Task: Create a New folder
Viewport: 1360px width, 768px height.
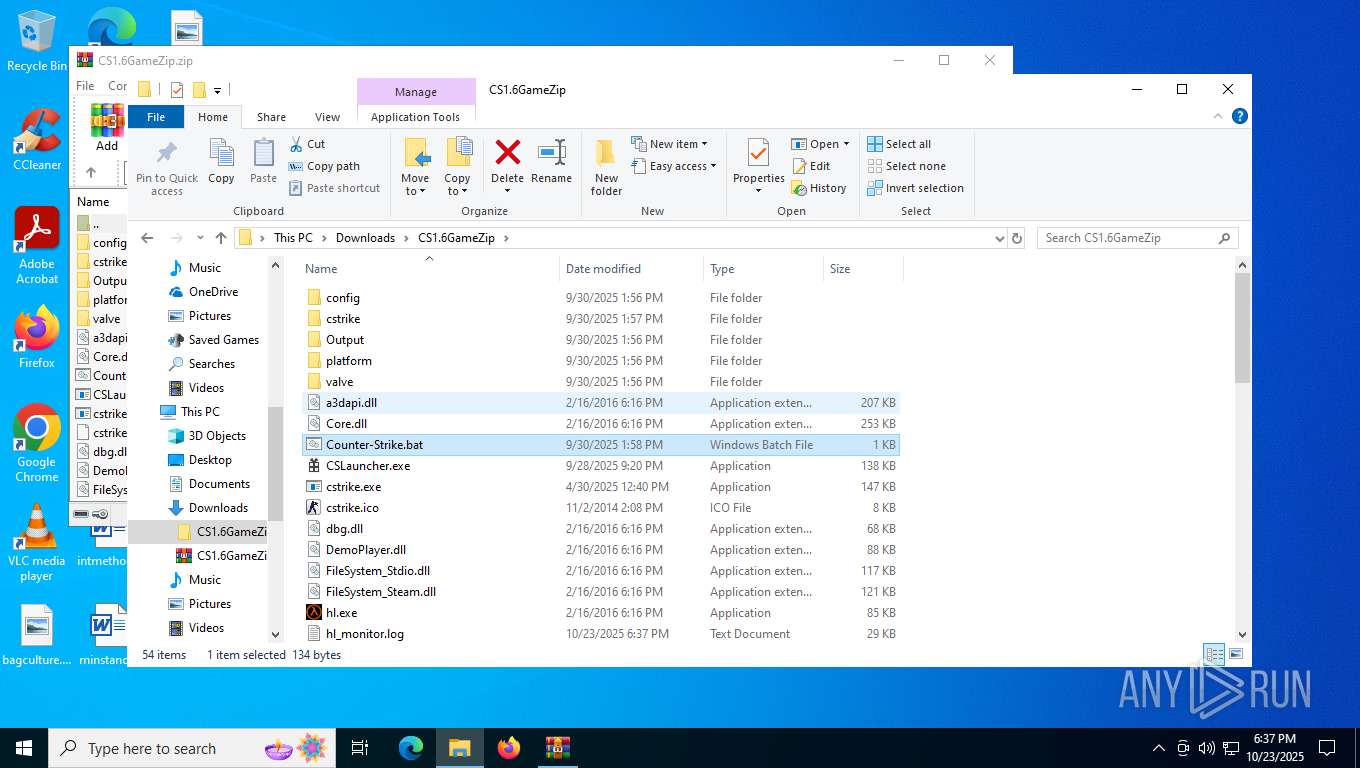Action: [x=606, y=167]
